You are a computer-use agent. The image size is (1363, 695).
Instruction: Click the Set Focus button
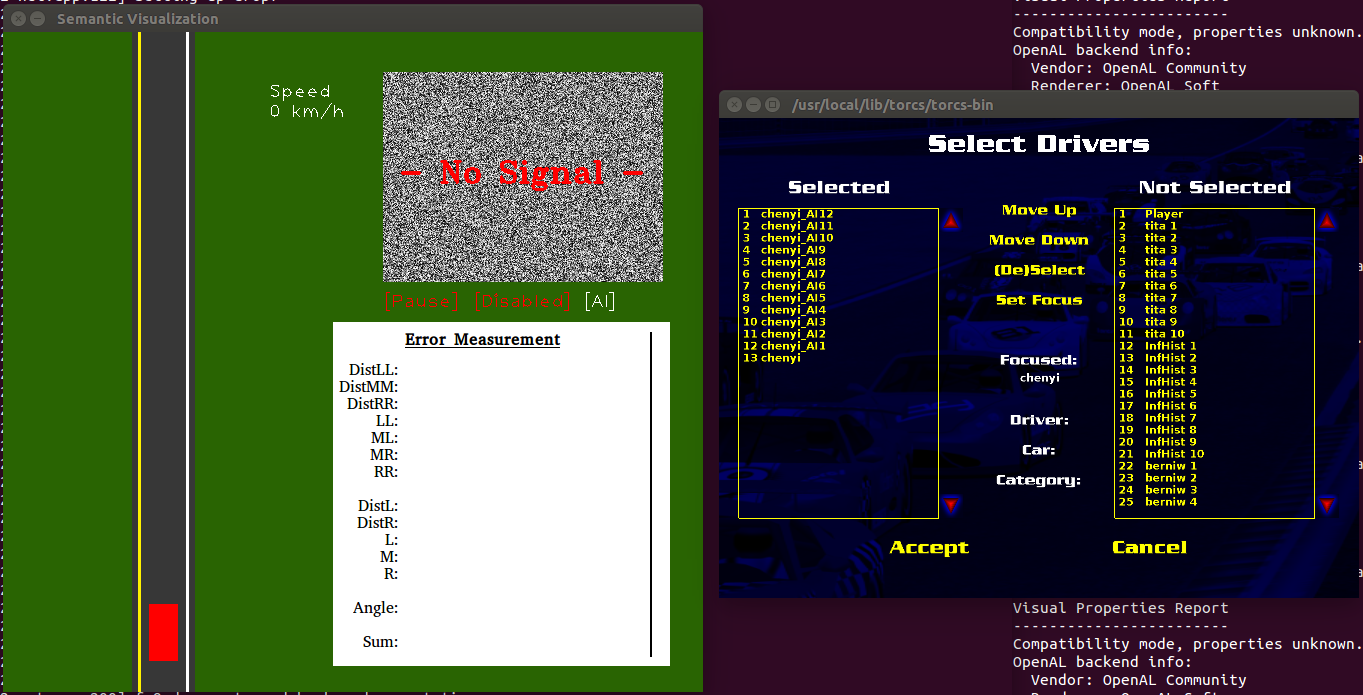pyautogui.click(x=1039, y=300)
